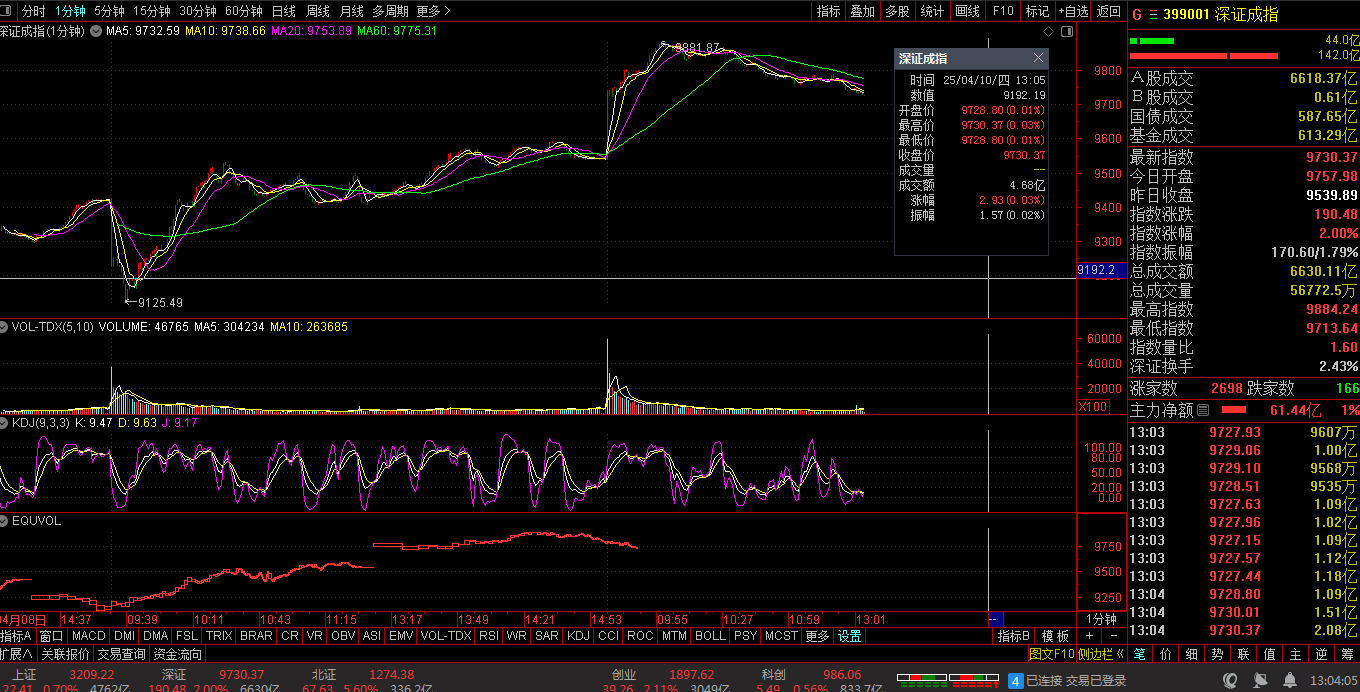Image resolution: width=1360 pixels, height=692 pixels.
Task: Zoom out with the minus button
Action: click(1114, 636)
